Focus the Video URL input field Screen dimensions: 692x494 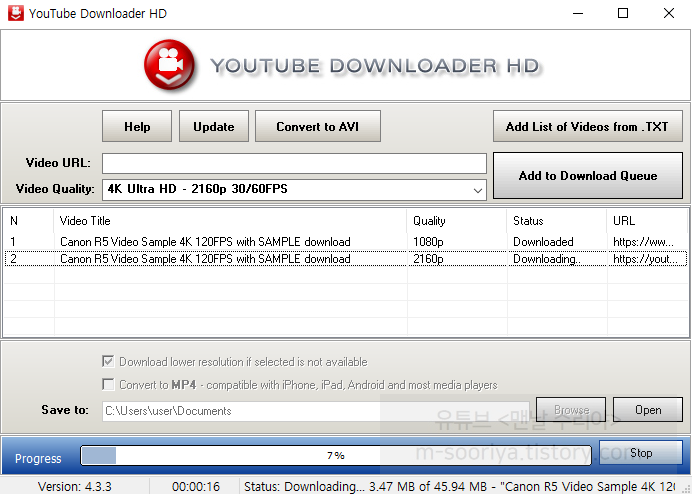(x=294, y=163)
